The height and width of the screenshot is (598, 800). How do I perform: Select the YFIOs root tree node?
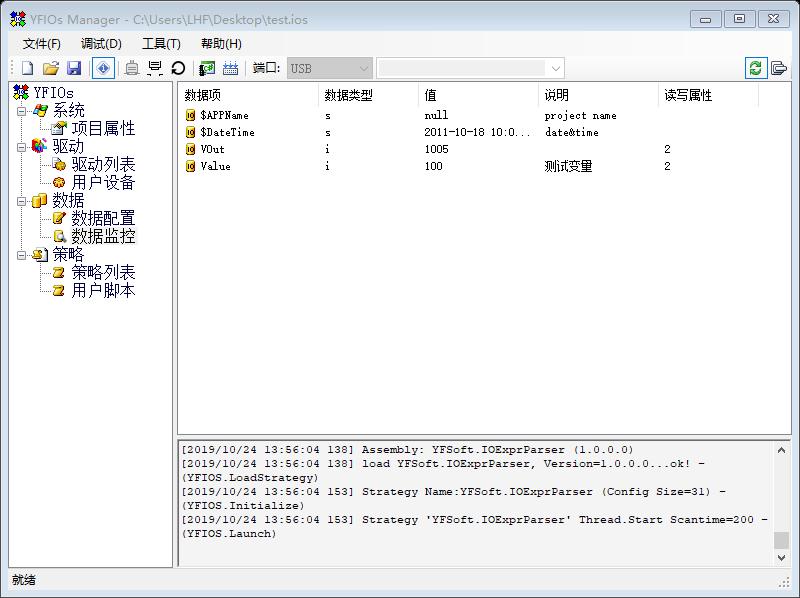coord(54,93)
